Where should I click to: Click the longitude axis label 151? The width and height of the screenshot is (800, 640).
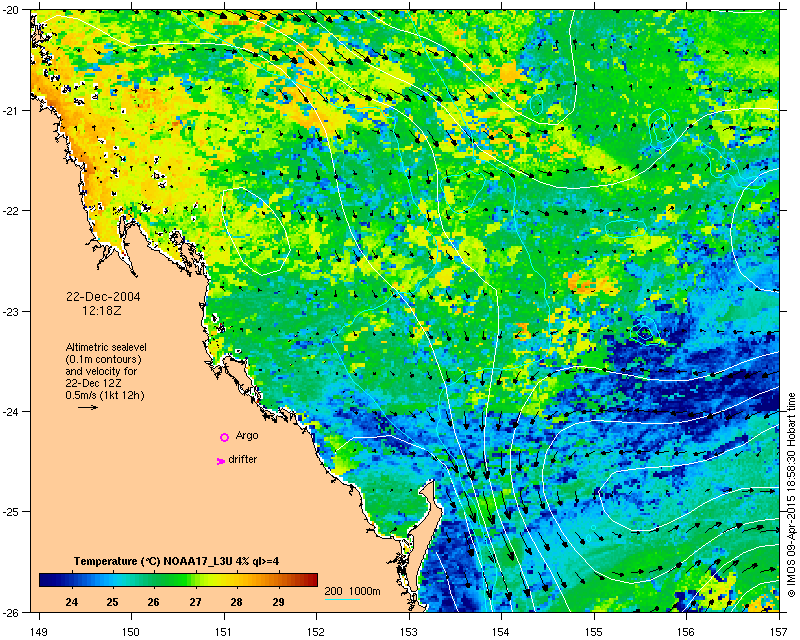point(224,632)
